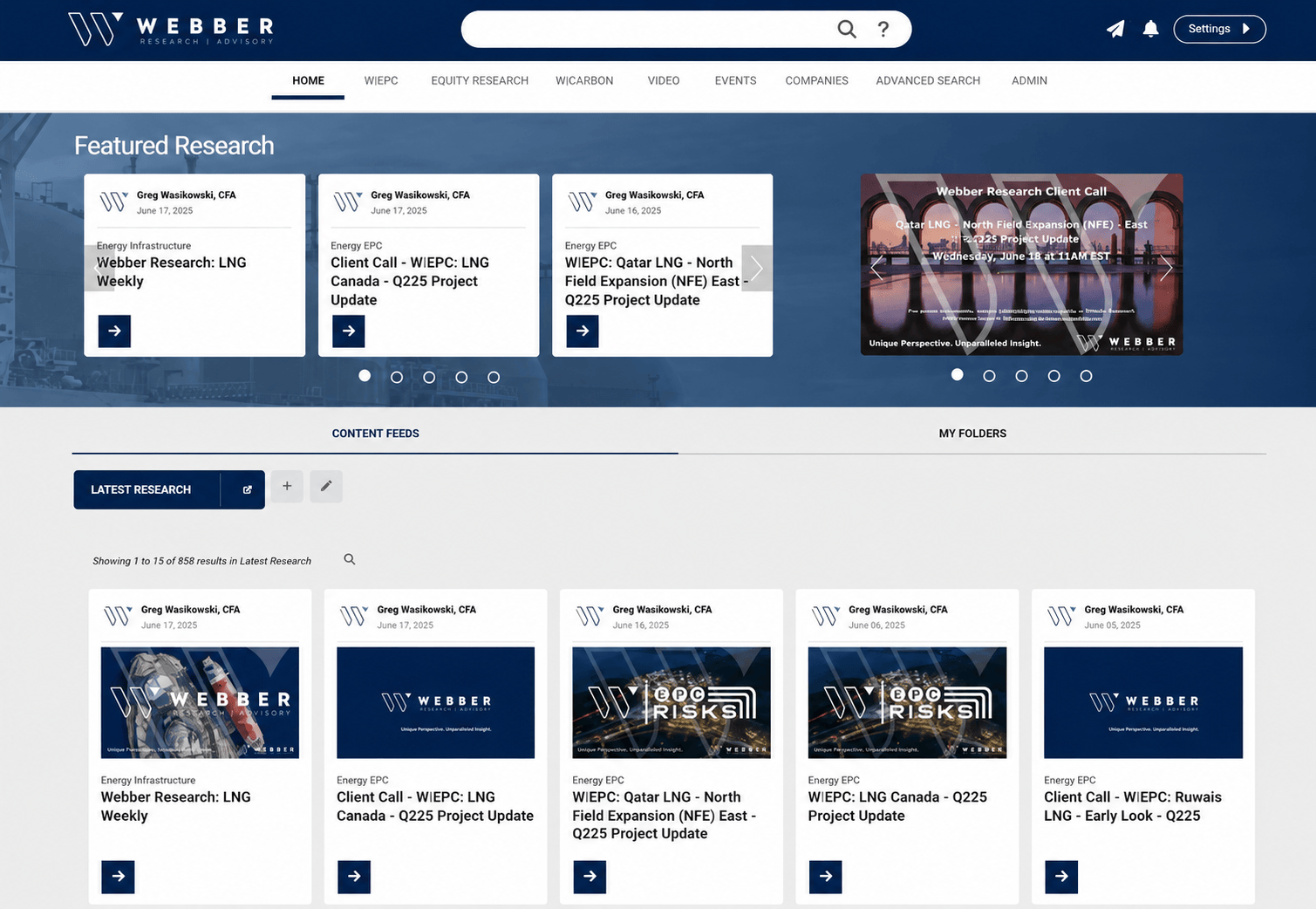Open the notifications bell
The width and height of the screenshot is (1316, 909).
pos(1151,29)
